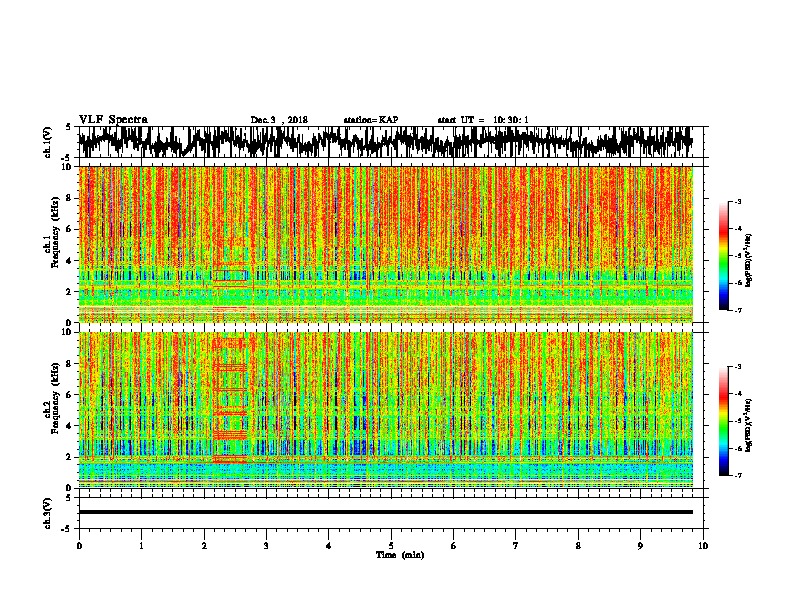Click the ch.3 flat black voltage trace
Image resolution: width=792 pixels, height=612 pixels.
385,512
